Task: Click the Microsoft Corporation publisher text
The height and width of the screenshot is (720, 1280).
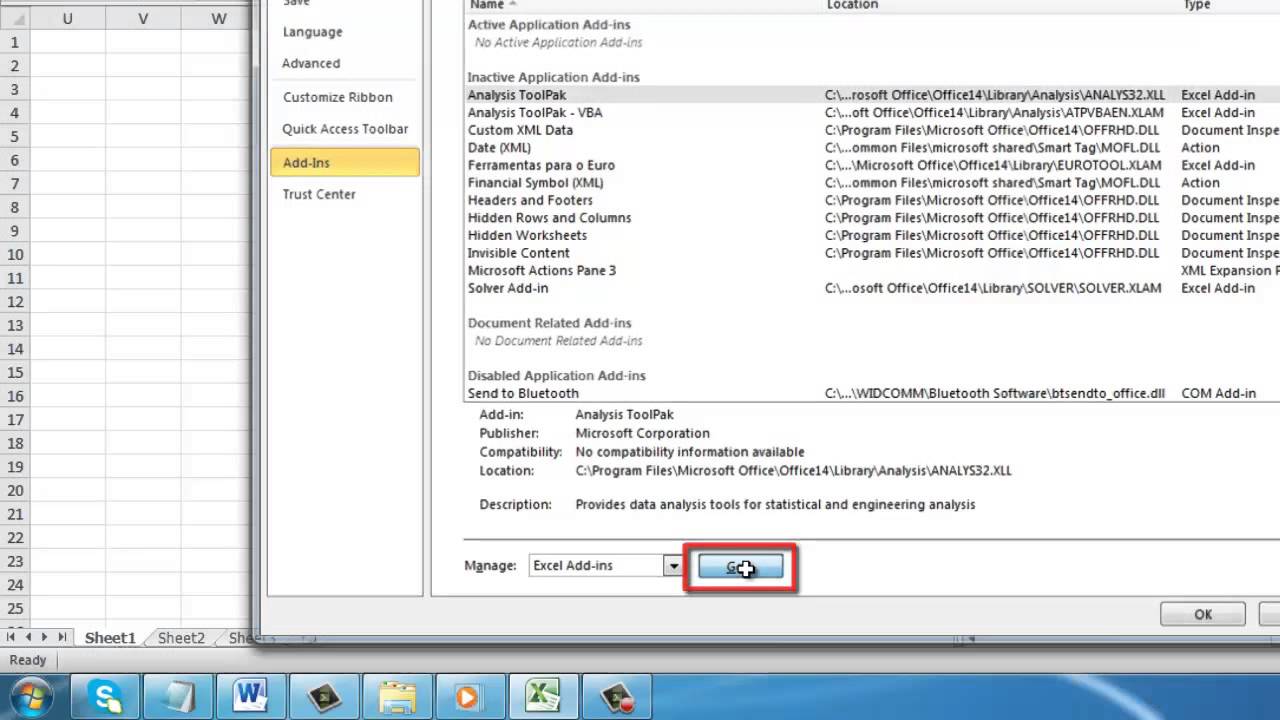Action: pyautogui.click(x=642, y=433)
